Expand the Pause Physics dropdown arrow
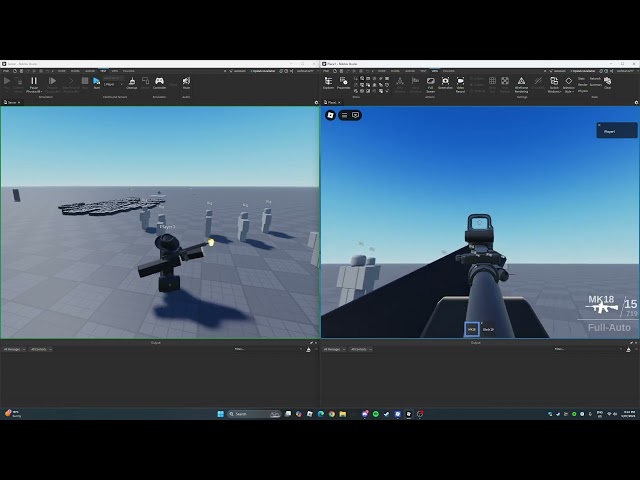This screenshot has width=640, height=480. (41, 92)
